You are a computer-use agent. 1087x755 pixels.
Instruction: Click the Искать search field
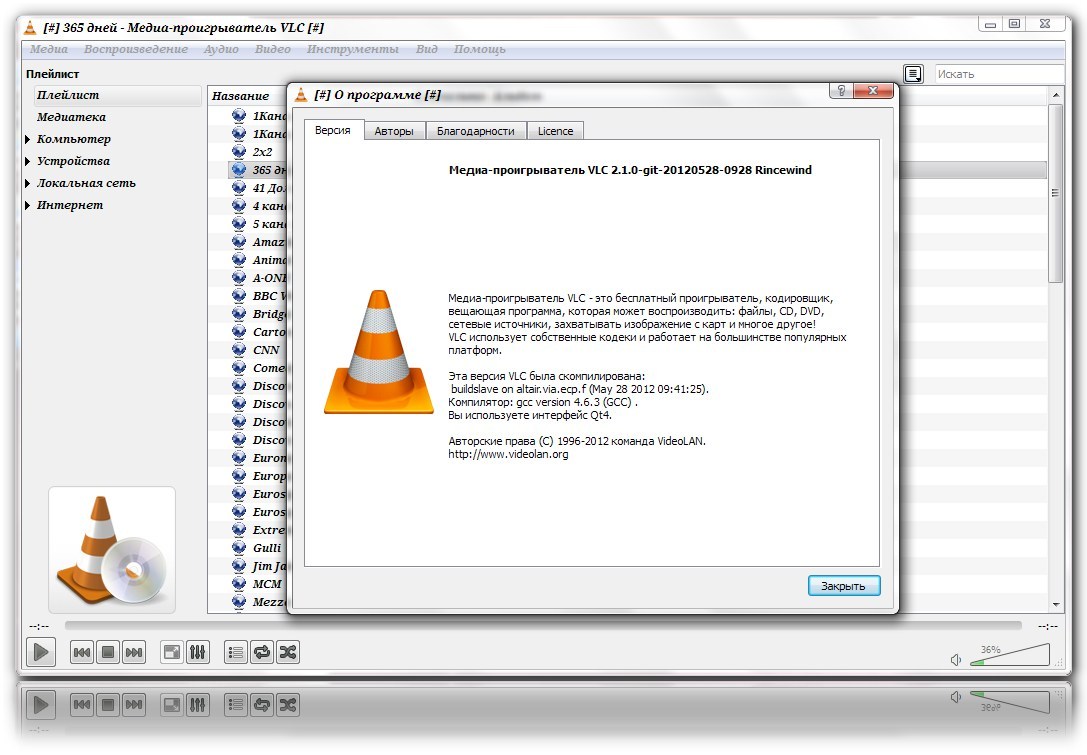(x=998, y=74)
